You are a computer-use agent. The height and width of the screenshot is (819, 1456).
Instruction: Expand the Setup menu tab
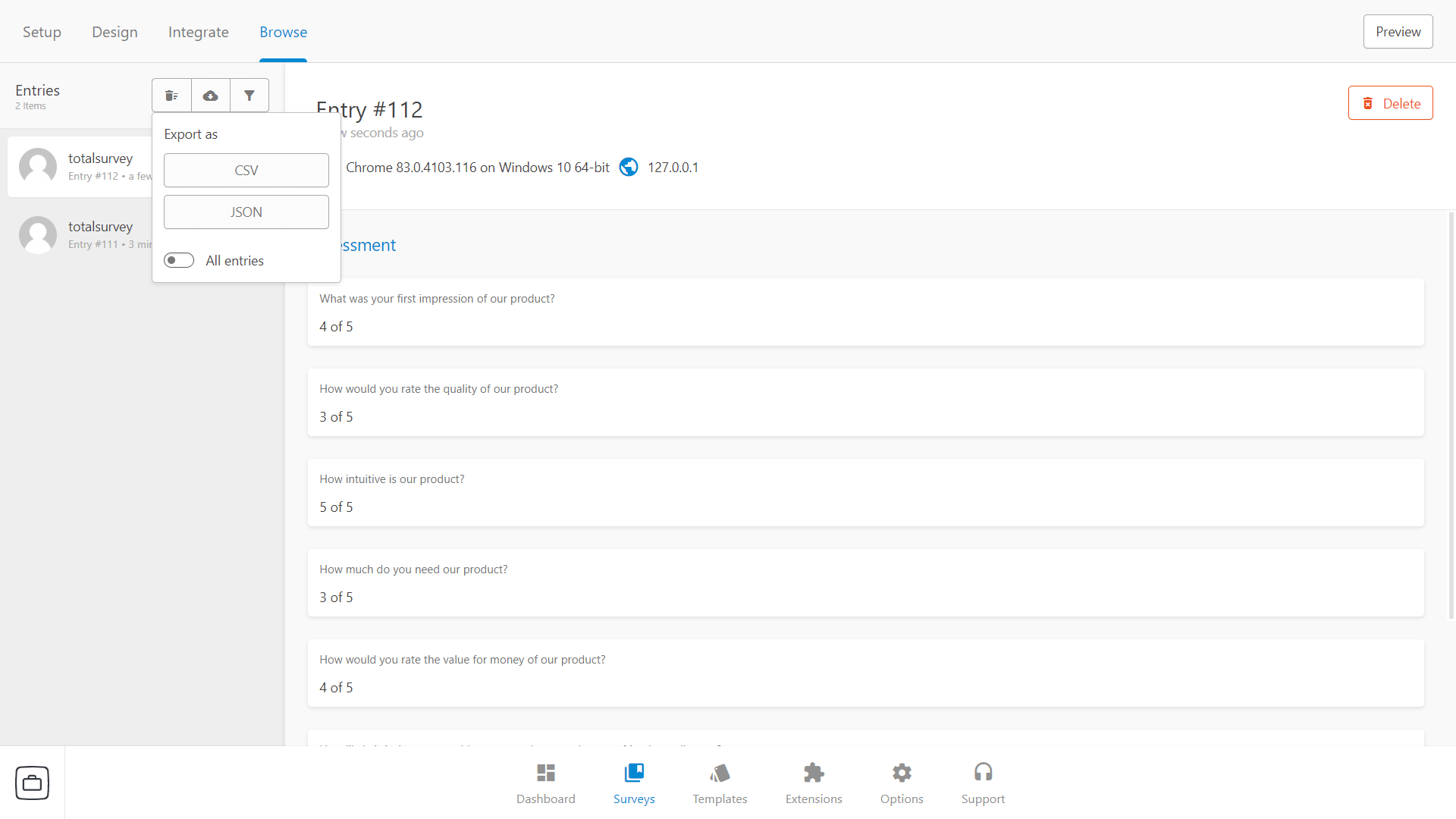coord(41,31)
